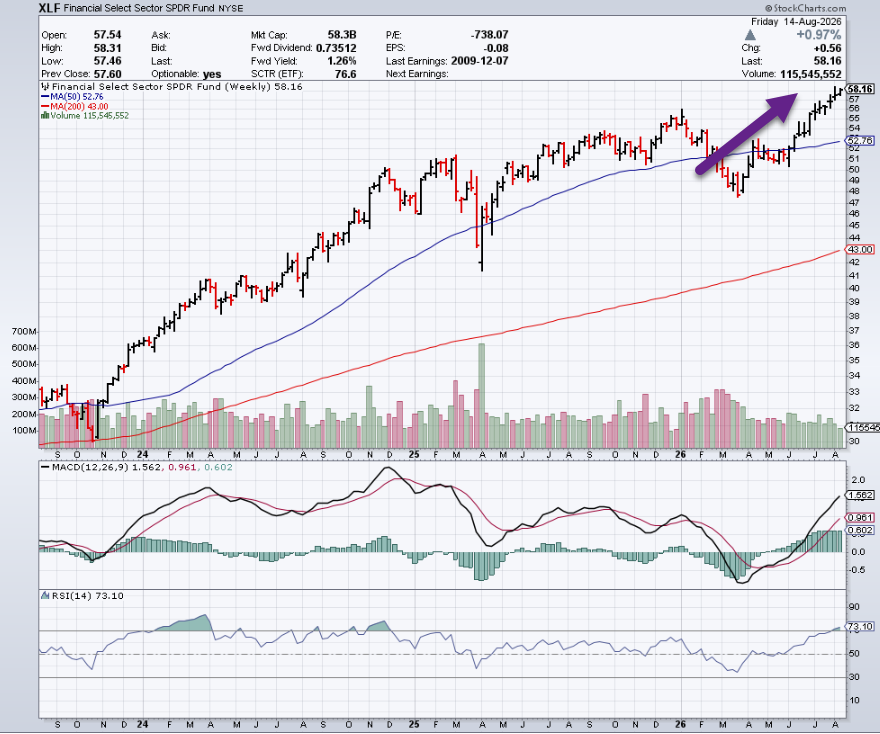880x734 pixels.
Task: Click the MACD(12,26,9) indicator label
Action: [90, 467]
